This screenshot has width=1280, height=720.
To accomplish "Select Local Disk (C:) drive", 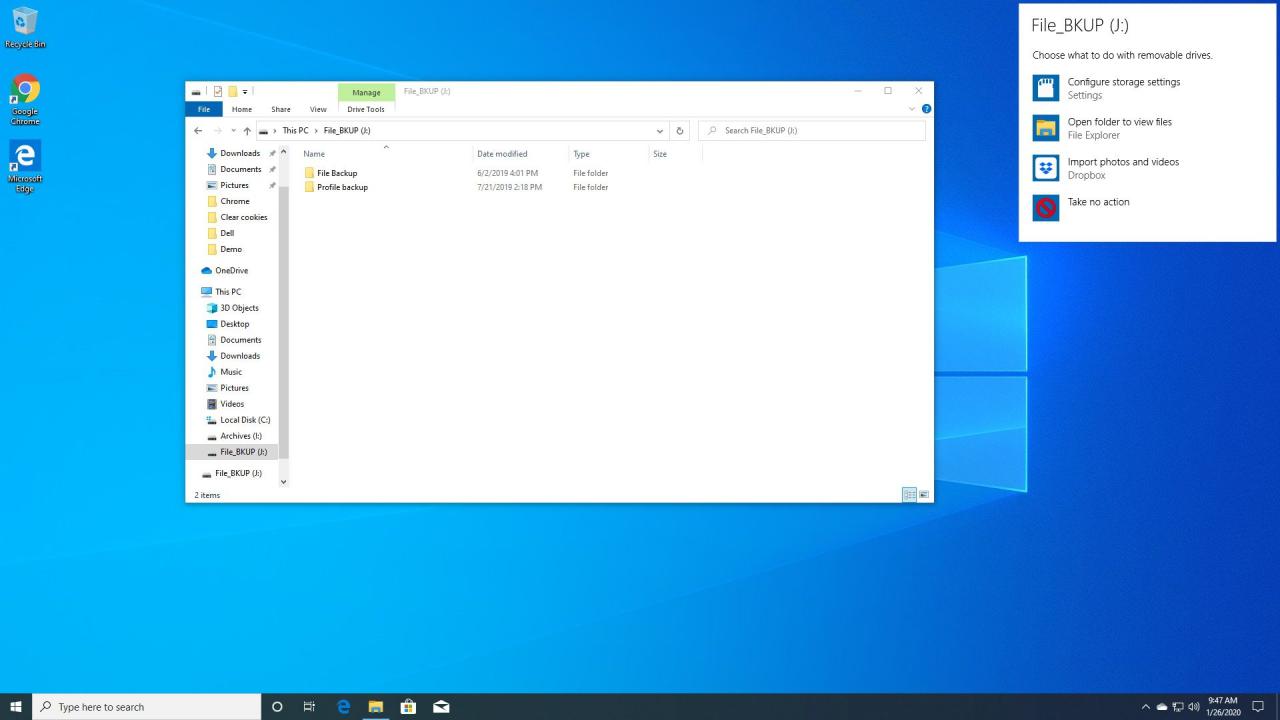I will point(245,420).
